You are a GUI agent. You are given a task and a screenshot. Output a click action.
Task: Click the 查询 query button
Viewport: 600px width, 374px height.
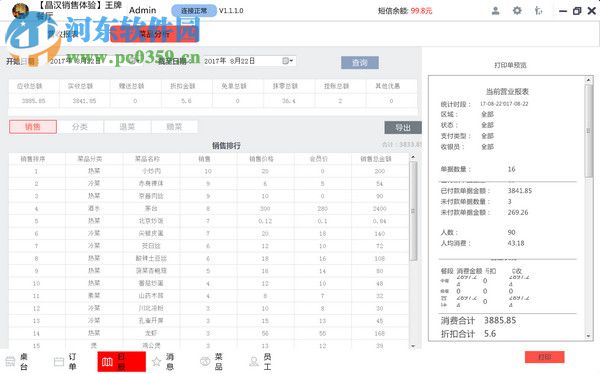[x=360, y=62]
